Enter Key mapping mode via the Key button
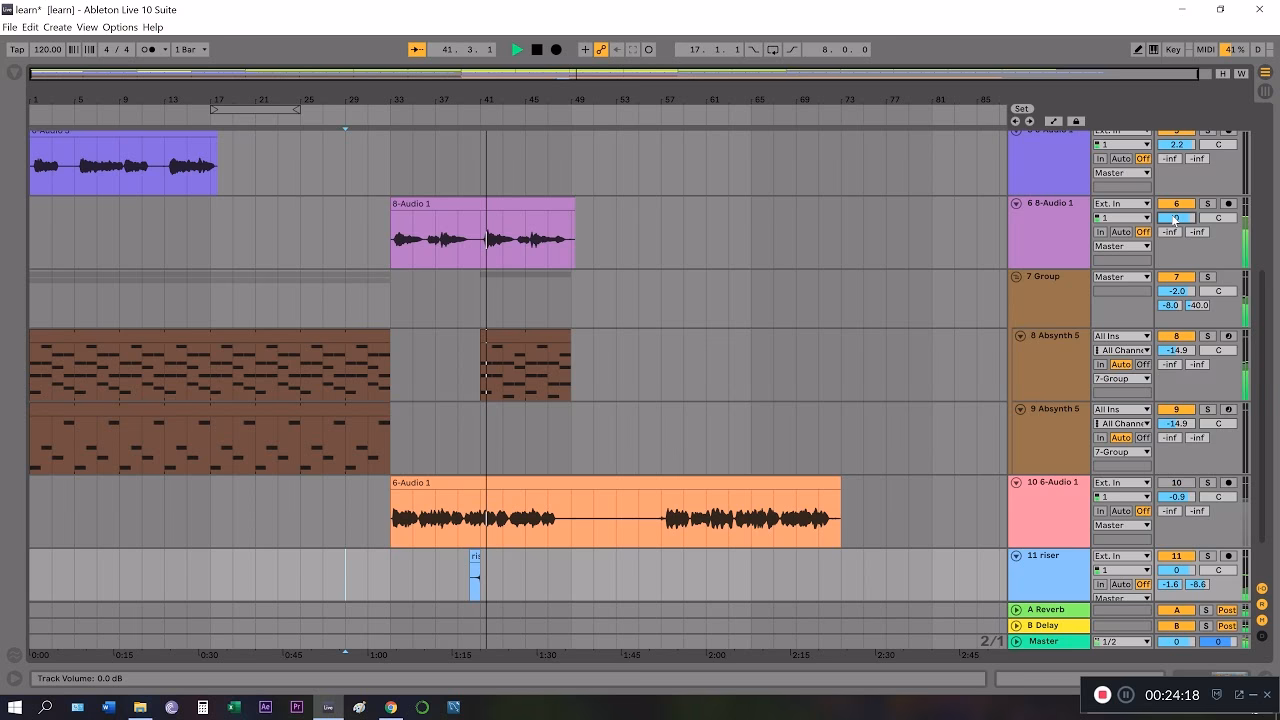Screen dimensions: 1280x720 [x=1172, y=48]
